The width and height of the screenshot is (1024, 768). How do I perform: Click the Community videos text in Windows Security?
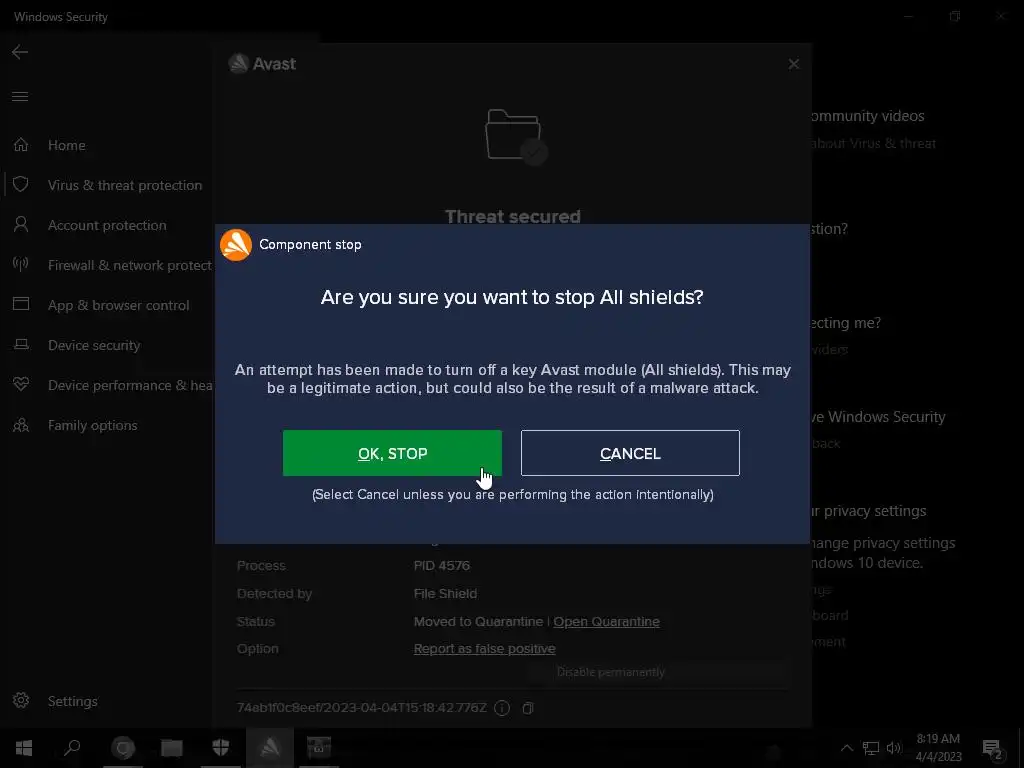tap(867, 116)
